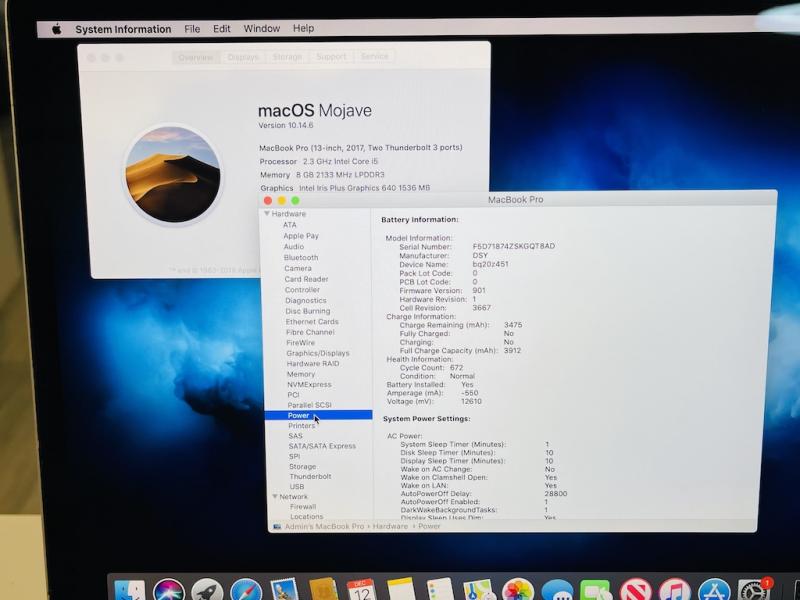Open Launchpad rocket icon in dock

[x=207, y=590]
